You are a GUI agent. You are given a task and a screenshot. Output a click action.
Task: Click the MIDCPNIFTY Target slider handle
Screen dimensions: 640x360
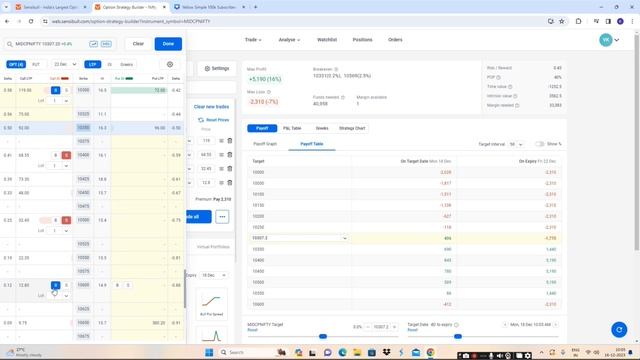(322, 336)
